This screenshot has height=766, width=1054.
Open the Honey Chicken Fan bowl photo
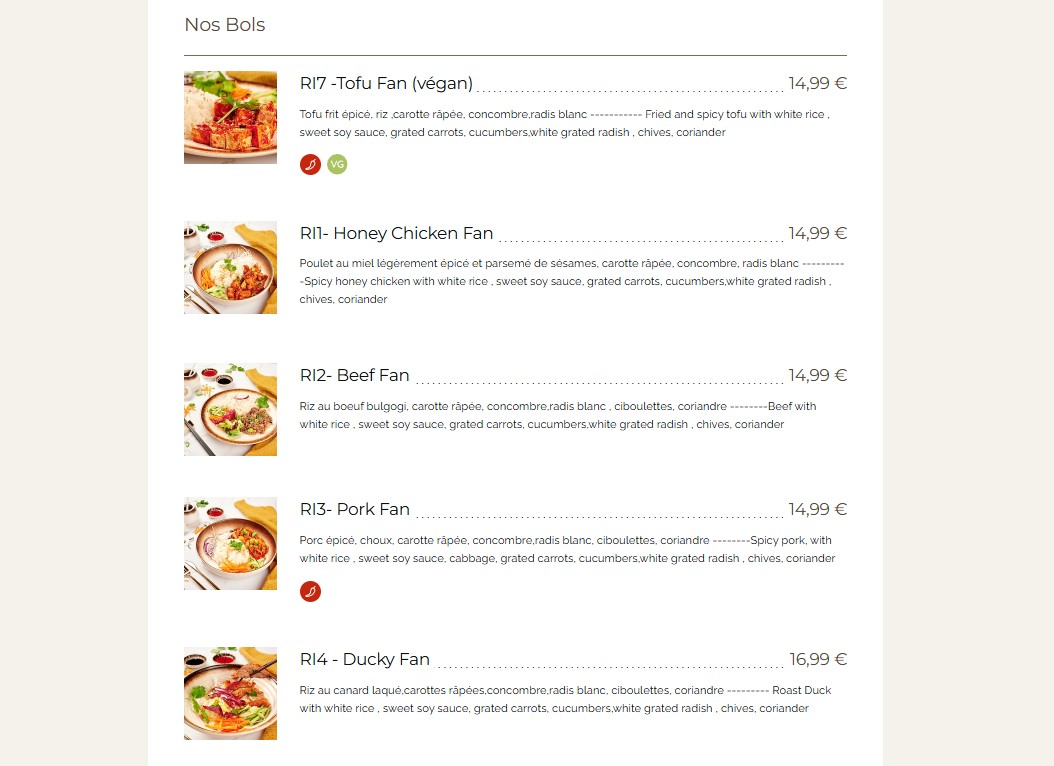point(231,267)
